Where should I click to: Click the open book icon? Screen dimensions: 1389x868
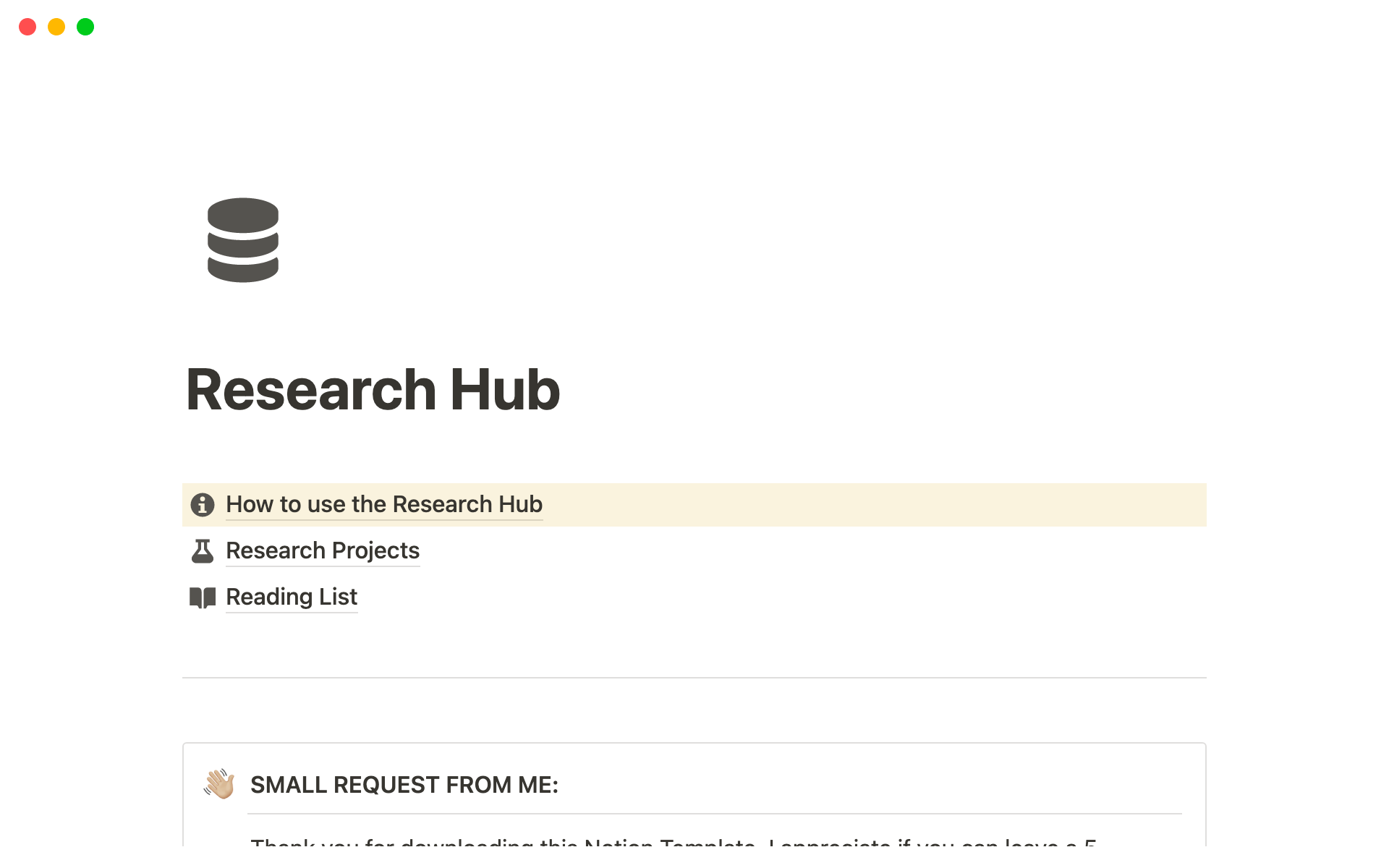click(203, 597)
